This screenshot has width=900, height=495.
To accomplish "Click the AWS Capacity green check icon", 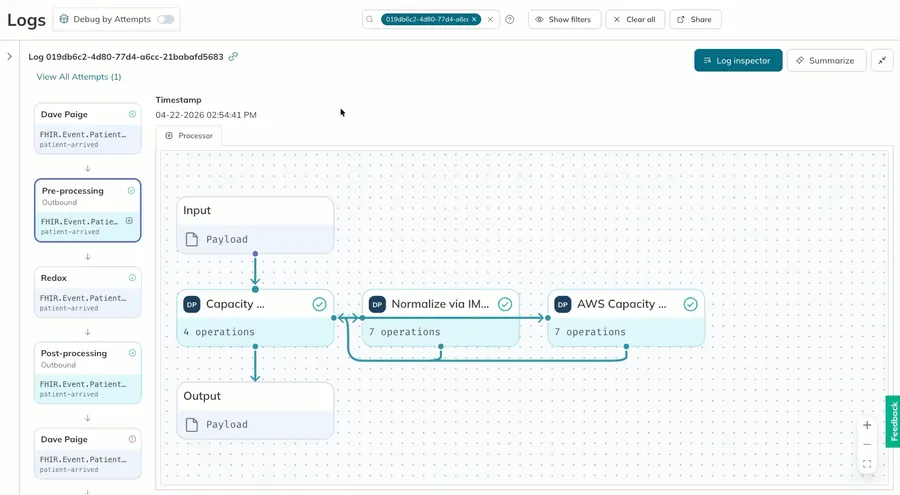I will 690,304.
